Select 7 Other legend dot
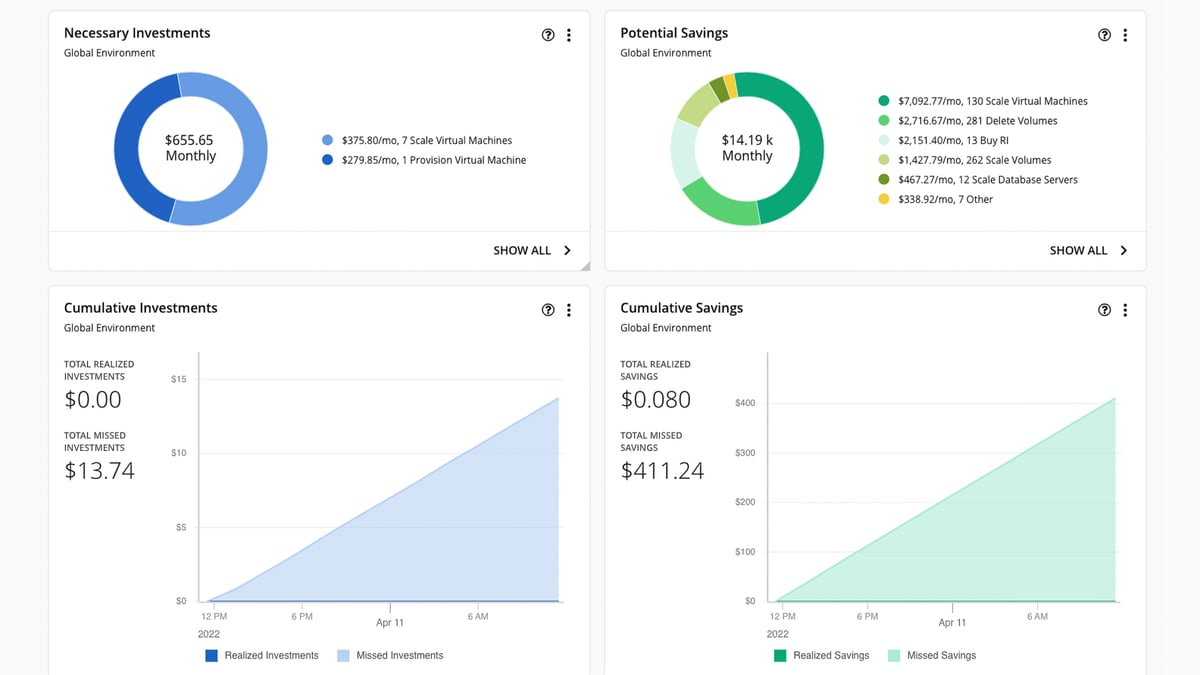 click(884, 200)
